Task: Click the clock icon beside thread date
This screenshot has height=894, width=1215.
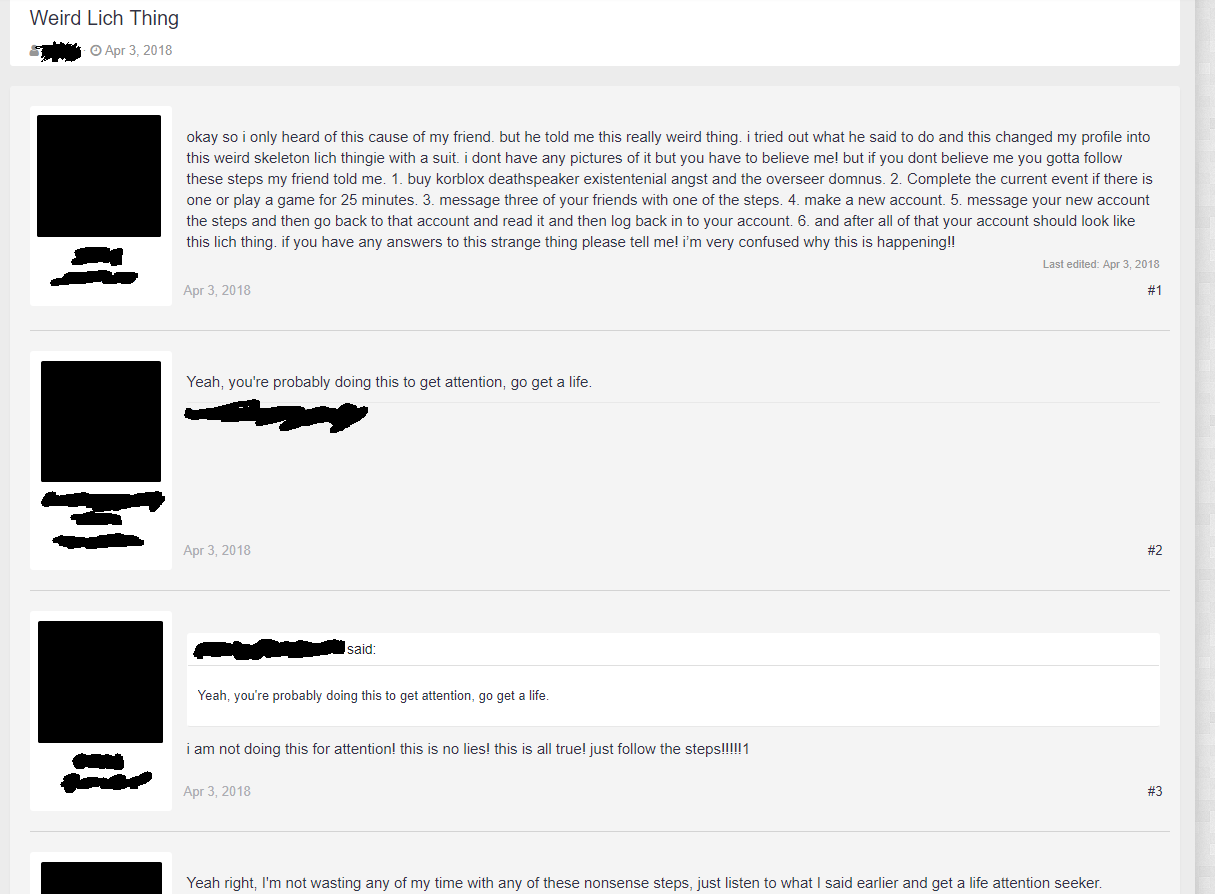Action: tap(96, 51)
